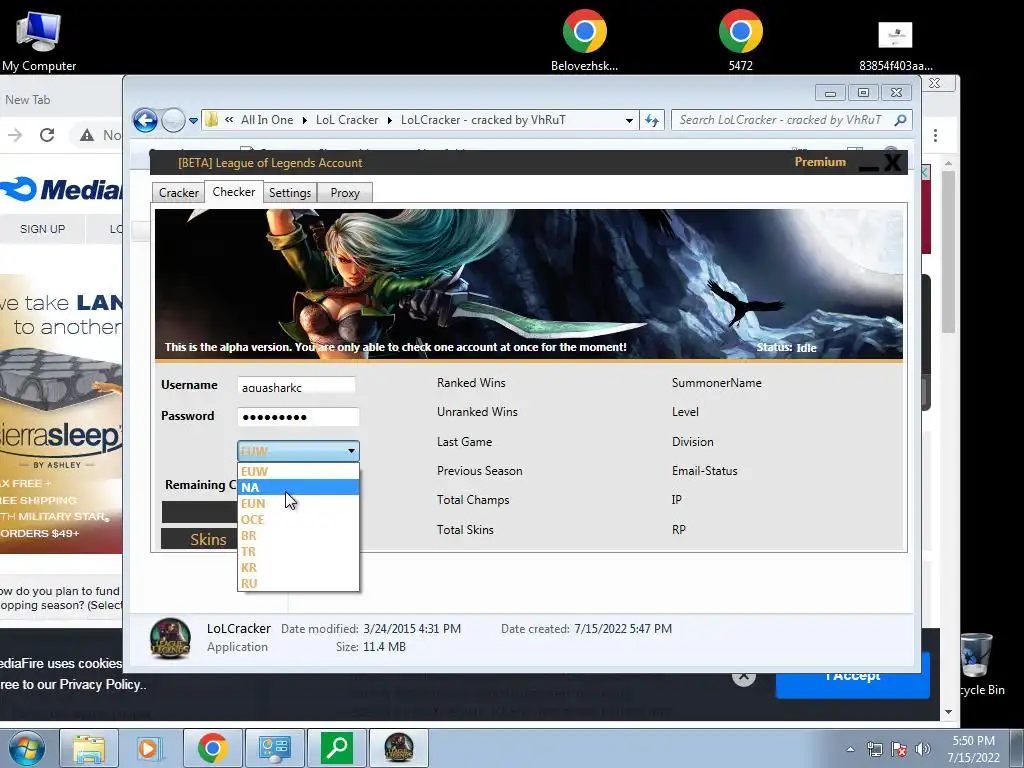This screenshot has height=768, width=1024.
Task: Click the LoLCracker application file icon
Action: click(170, 638)
